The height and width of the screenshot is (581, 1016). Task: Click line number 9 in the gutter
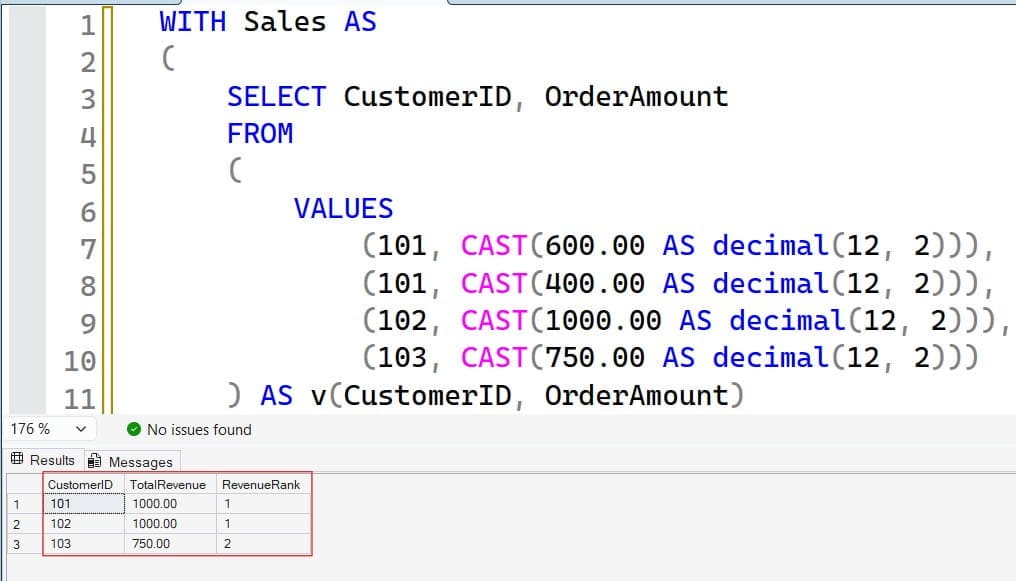tap(88, 324)
